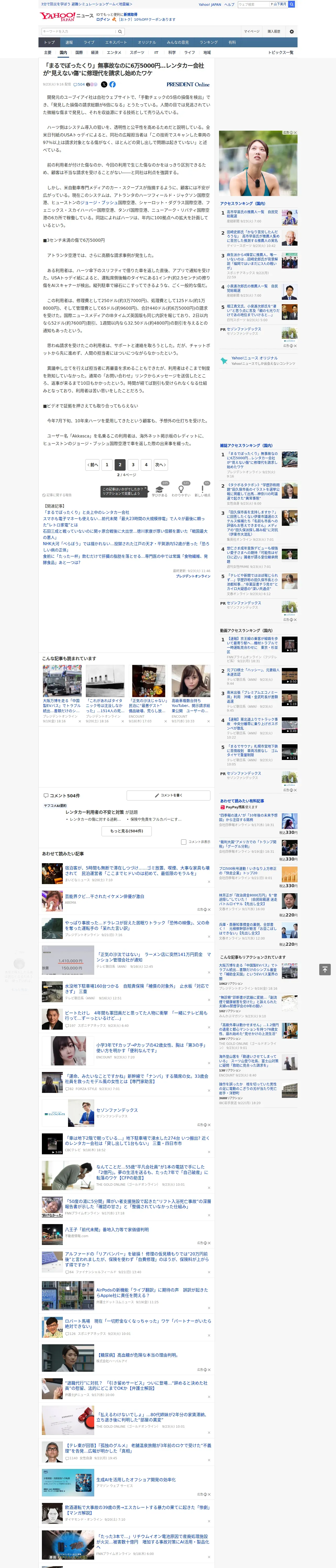Open the エキスパート navigation tab
336x1568 pixels.
pos(116,43)
